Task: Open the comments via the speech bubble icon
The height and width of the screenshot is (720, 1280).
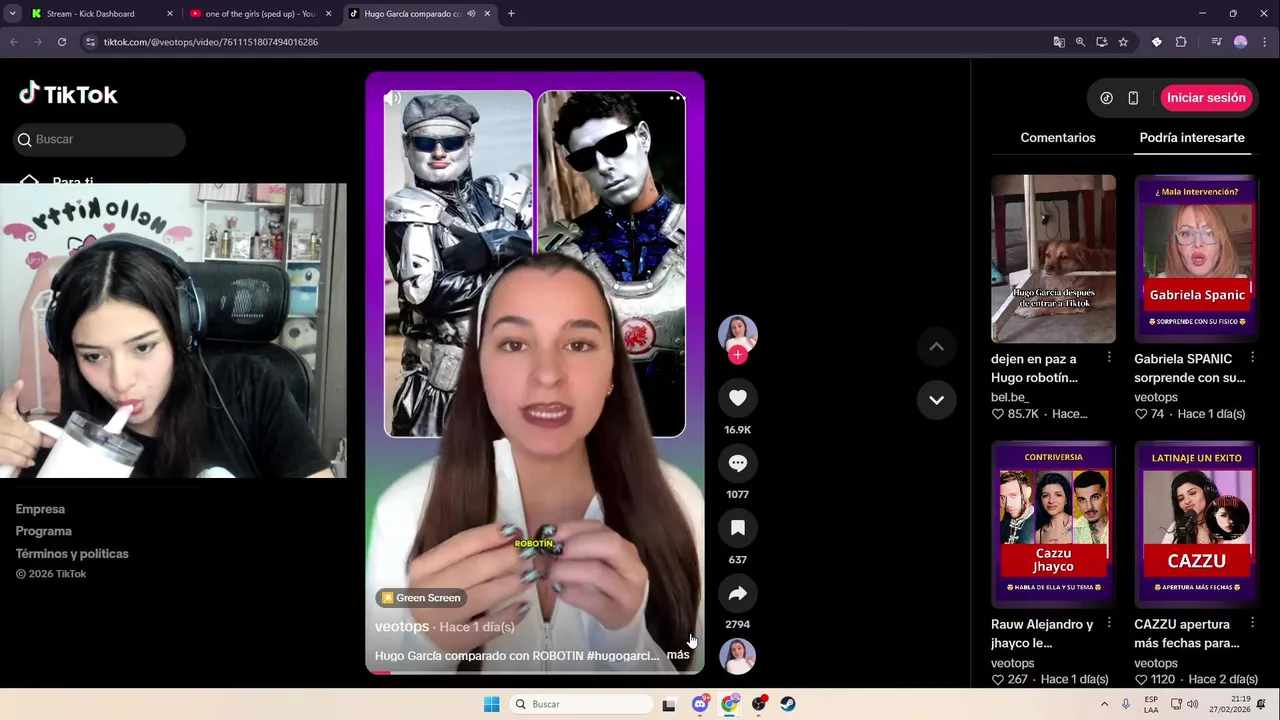Action: click(x=738, y=463)
